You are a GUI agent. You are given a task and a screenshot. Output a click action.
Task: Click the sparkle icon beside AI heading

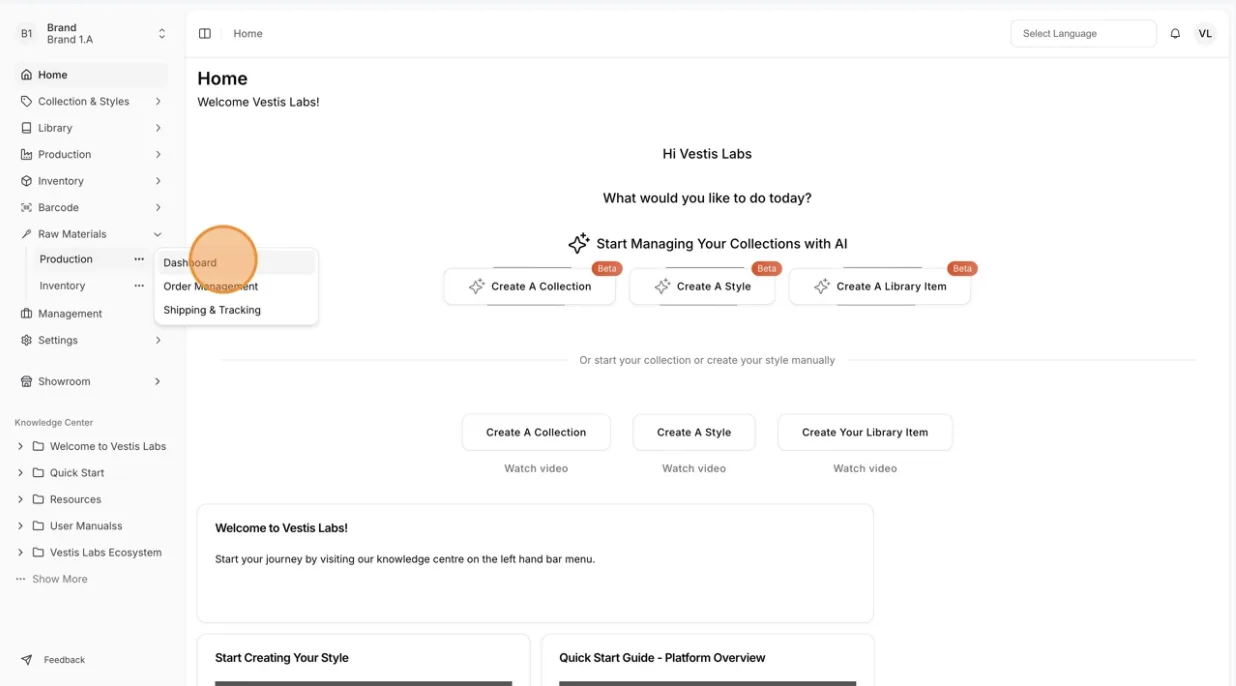578,243
